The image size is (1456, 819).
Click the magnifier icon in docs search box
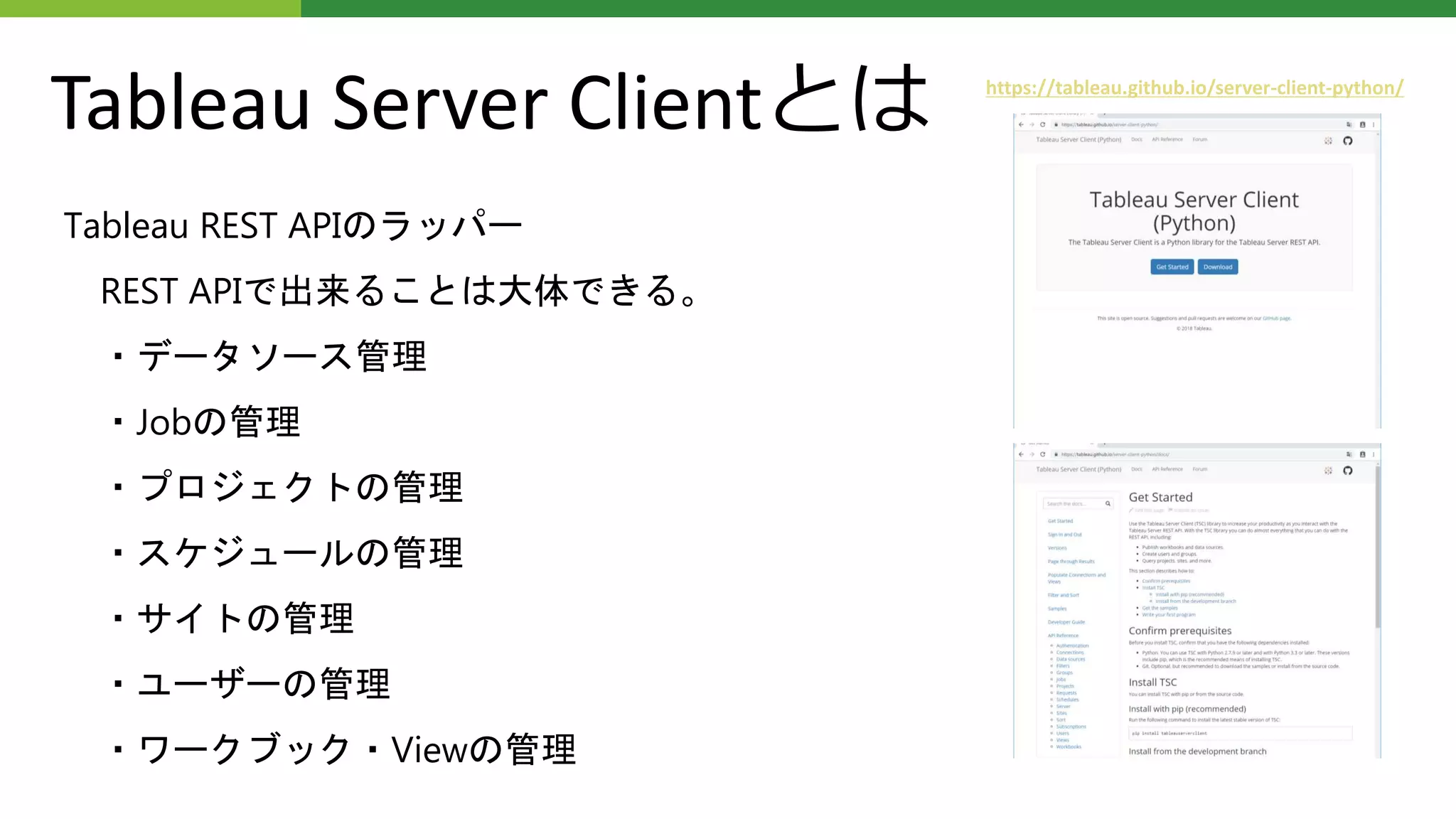click(x=1108, y=503)
